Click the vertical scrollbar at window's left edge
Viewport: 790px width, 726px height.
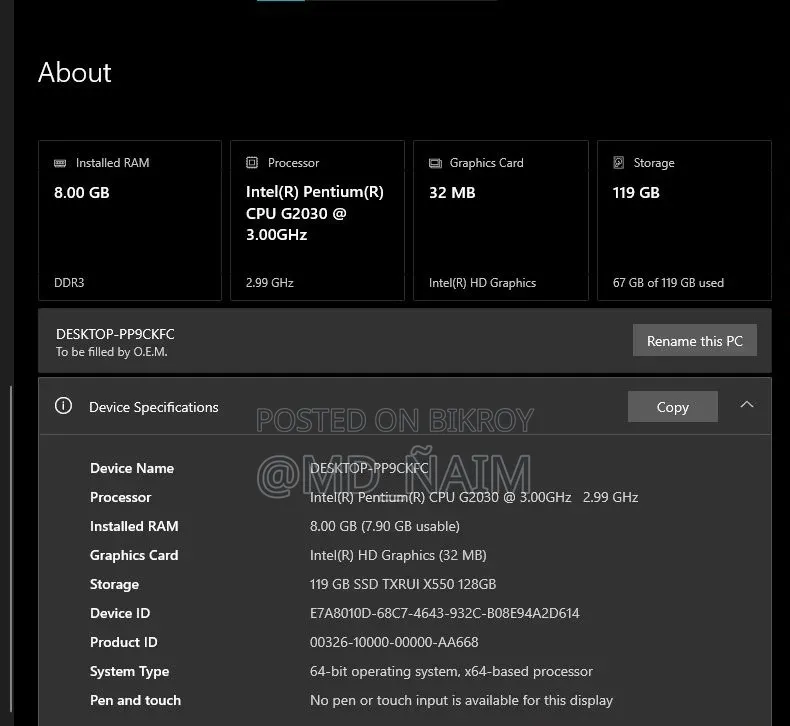click(11, 549)
